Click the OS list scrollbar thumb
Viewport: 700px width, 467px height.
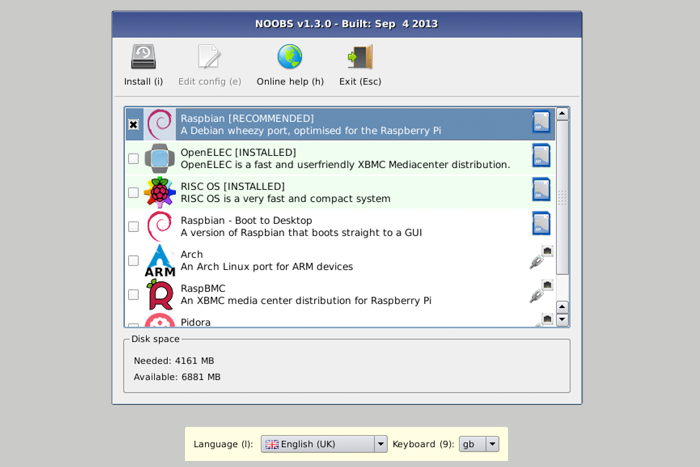(x=562, y=197)
